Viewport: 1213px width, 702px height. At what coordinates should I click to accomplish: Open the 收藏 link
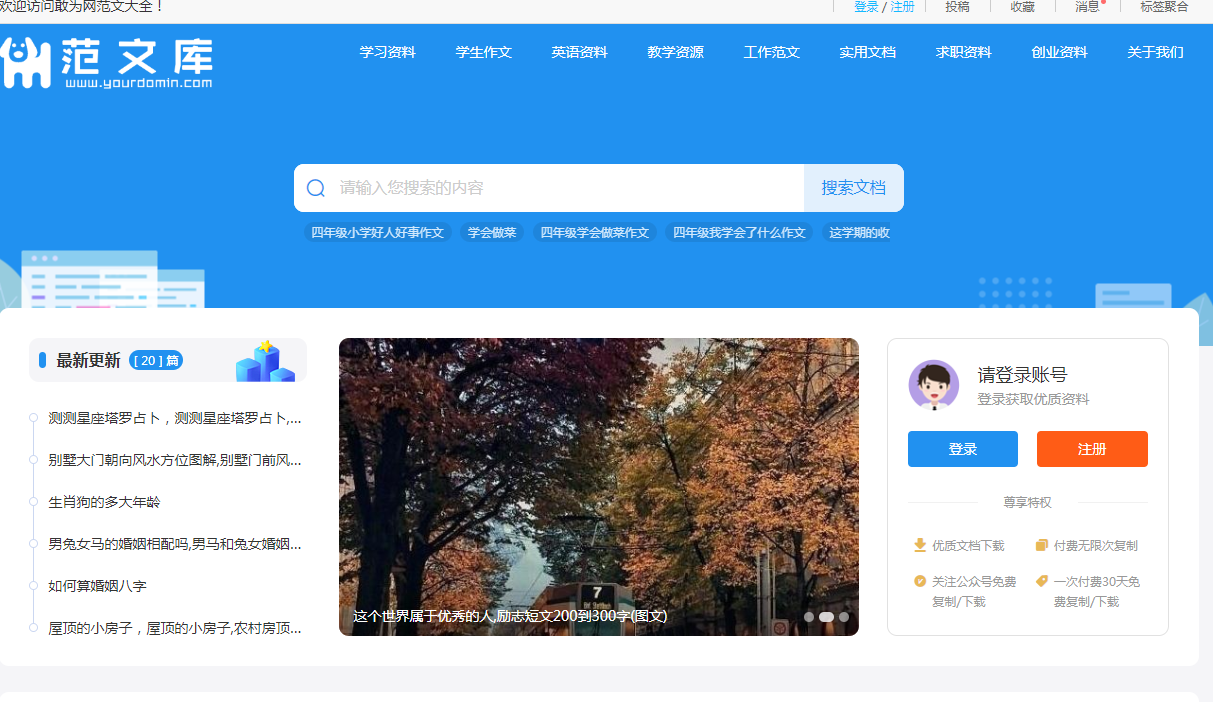[1023, 7]
